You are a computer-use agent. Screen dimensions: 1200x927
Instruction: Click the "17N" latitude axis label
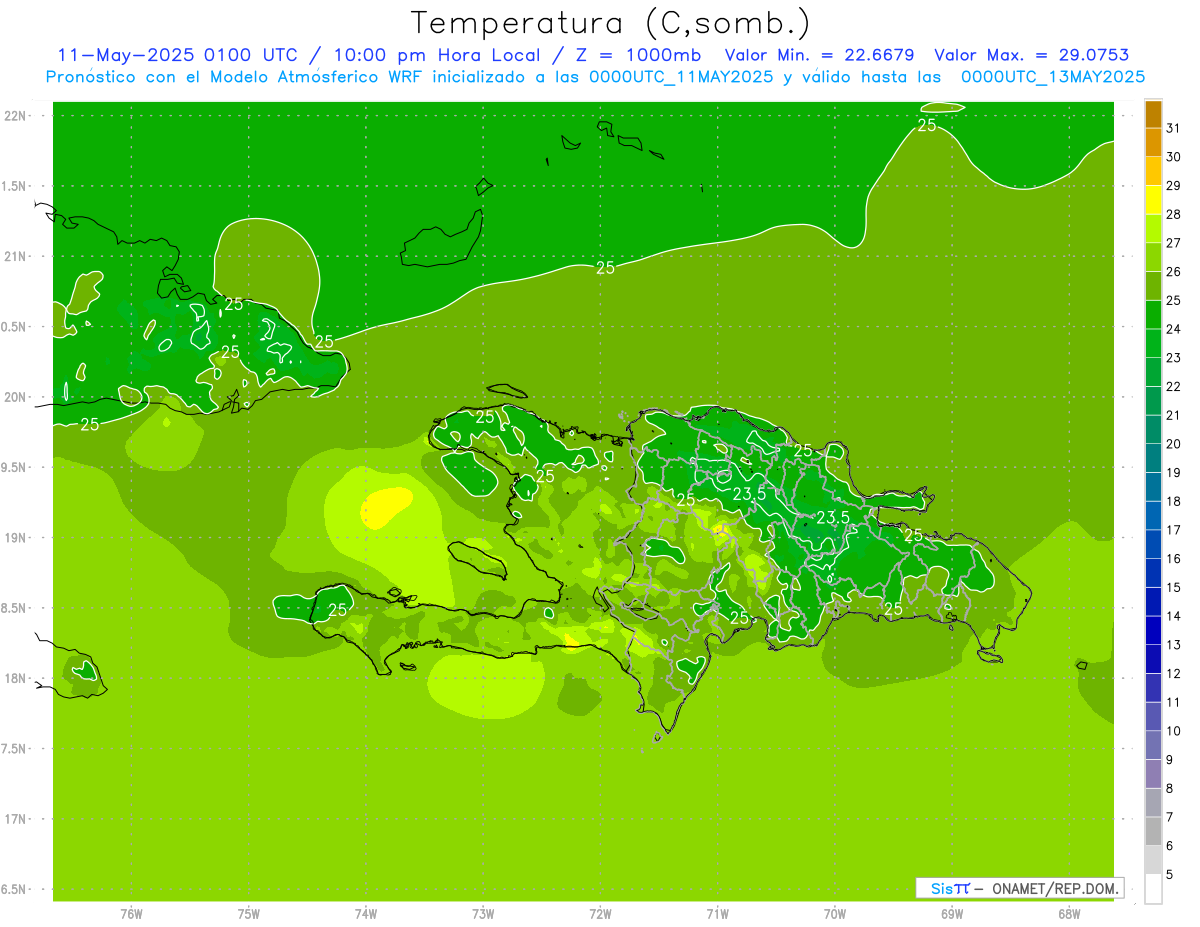(x=16, y=819)
